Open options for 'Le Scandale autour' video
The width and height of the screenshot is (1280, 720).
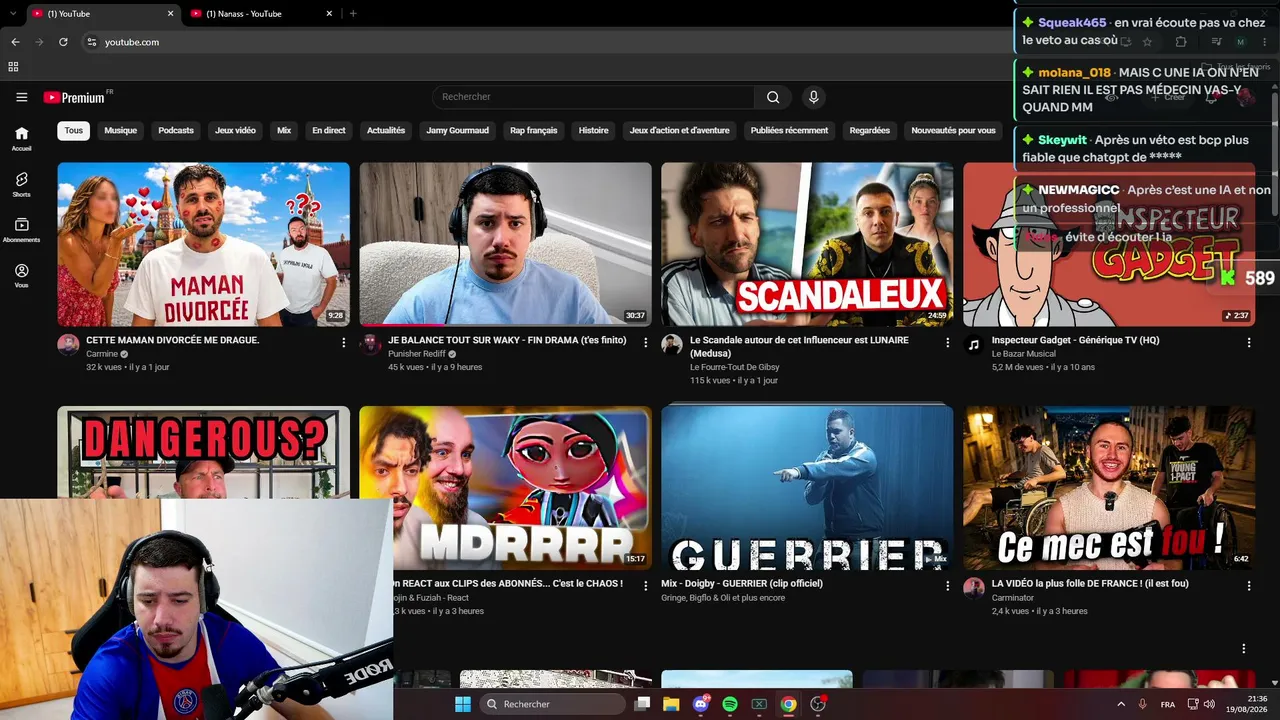click(x=948, y=342)
